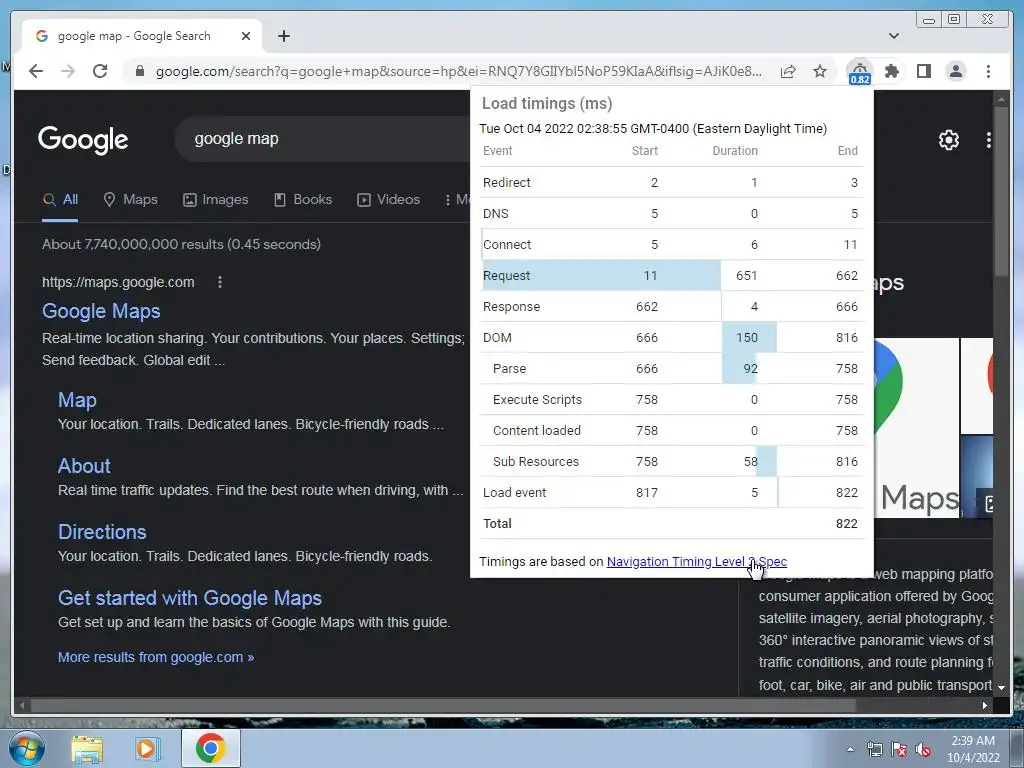Switch to the Images results tab
This screenshot has width=1024, height=768.
coord(216,200)
